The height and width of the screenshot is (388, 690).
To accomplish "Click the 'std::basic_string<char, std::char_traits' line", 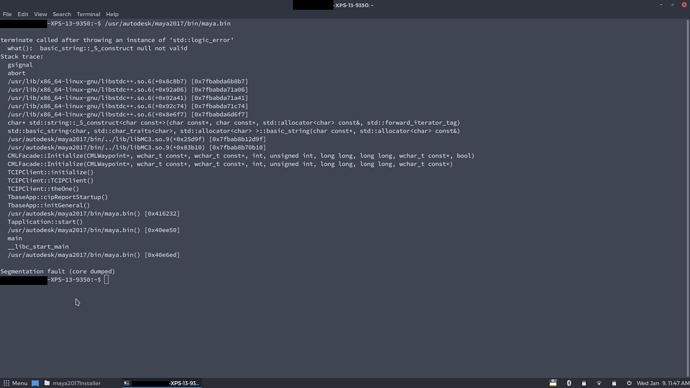I will [x=234, y=131].
